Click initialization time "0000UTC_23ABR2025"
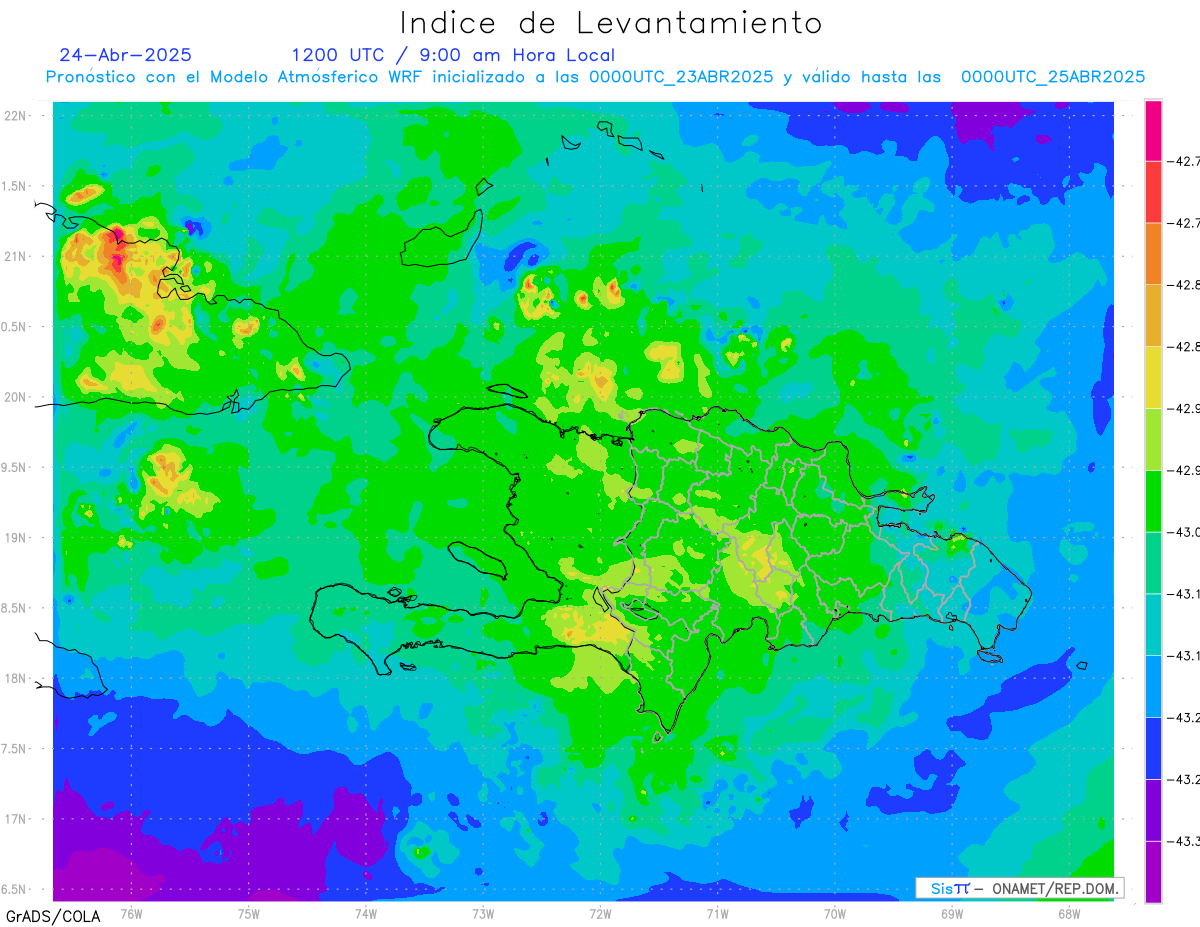Viewport: 1200px width, 927px height. [681, 77]
